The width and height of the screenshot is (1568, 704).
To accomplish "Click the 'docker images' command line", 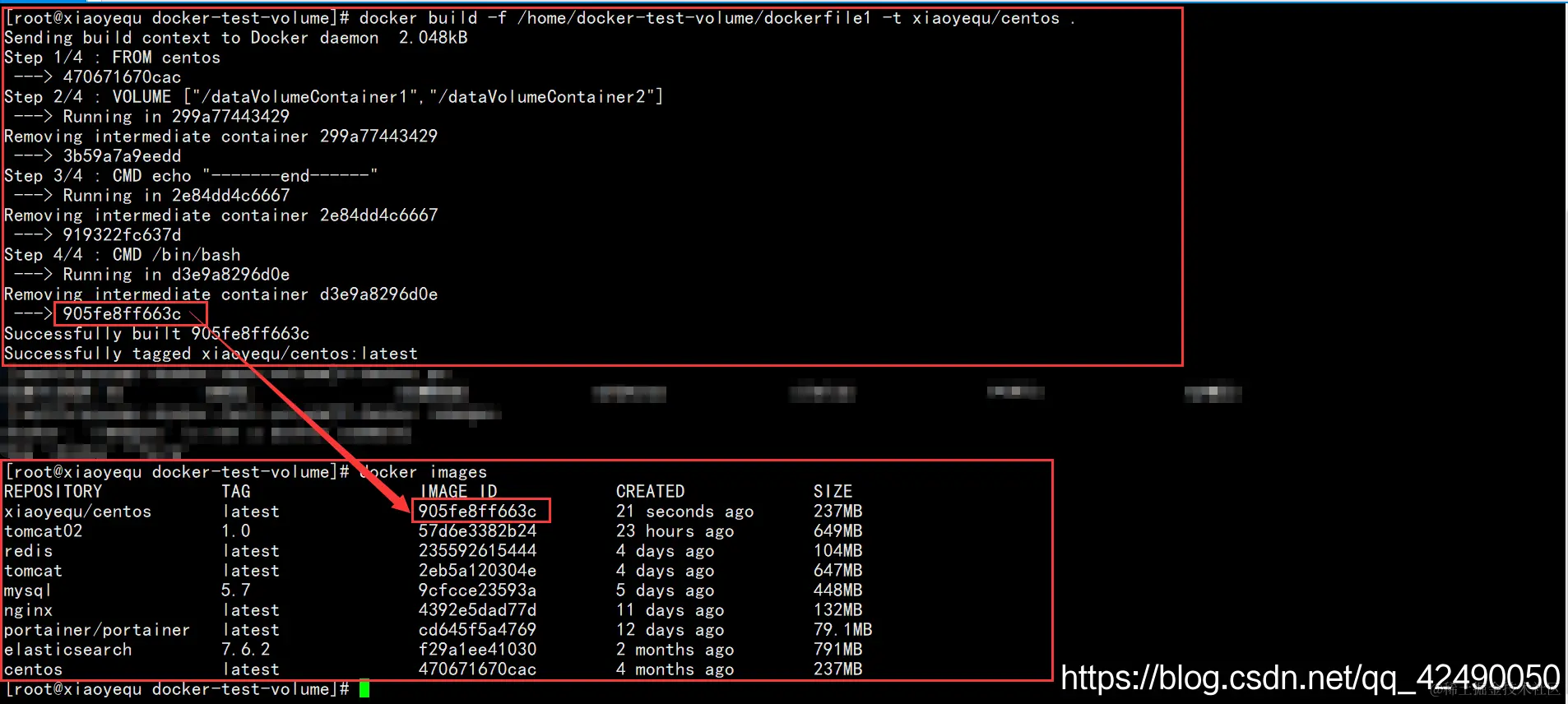I will [x=246, y=472].
